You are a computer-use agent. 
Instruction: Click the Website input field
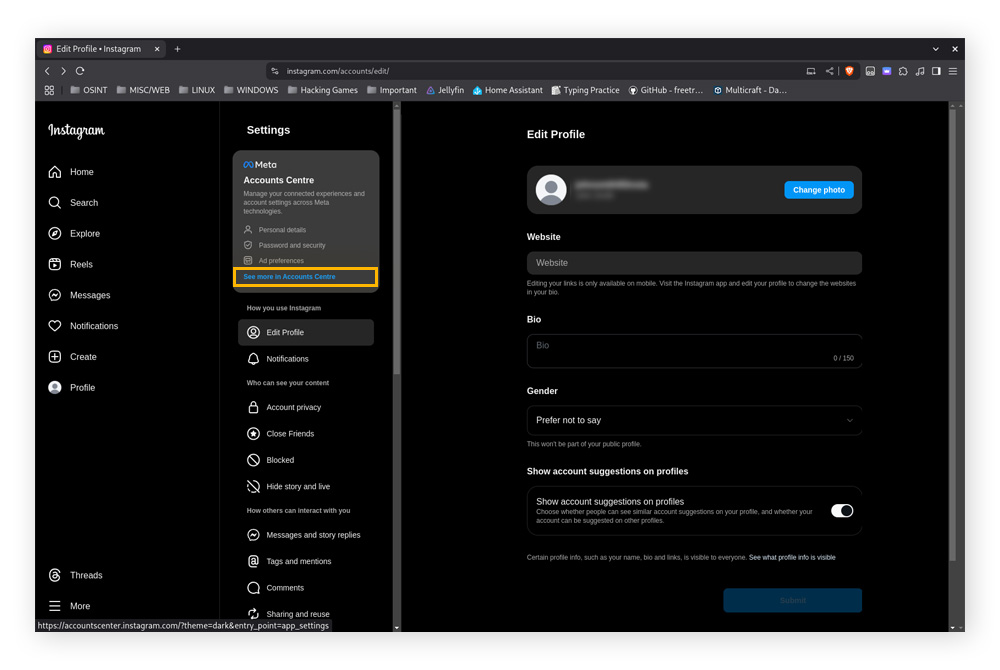coord(694,263)
